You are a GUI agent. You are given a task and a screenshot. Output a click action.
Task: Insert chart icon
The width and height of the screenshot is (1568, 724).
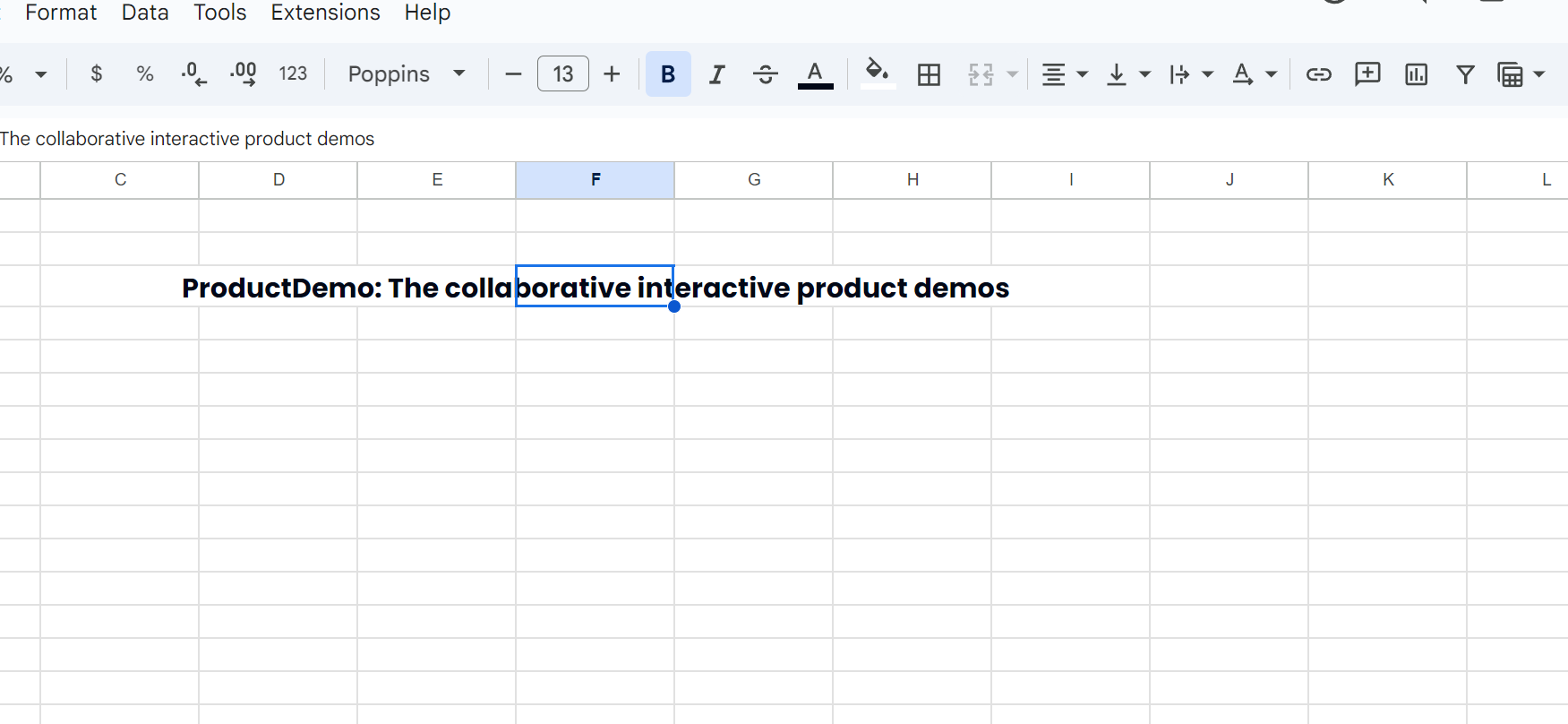[1417, 74]
